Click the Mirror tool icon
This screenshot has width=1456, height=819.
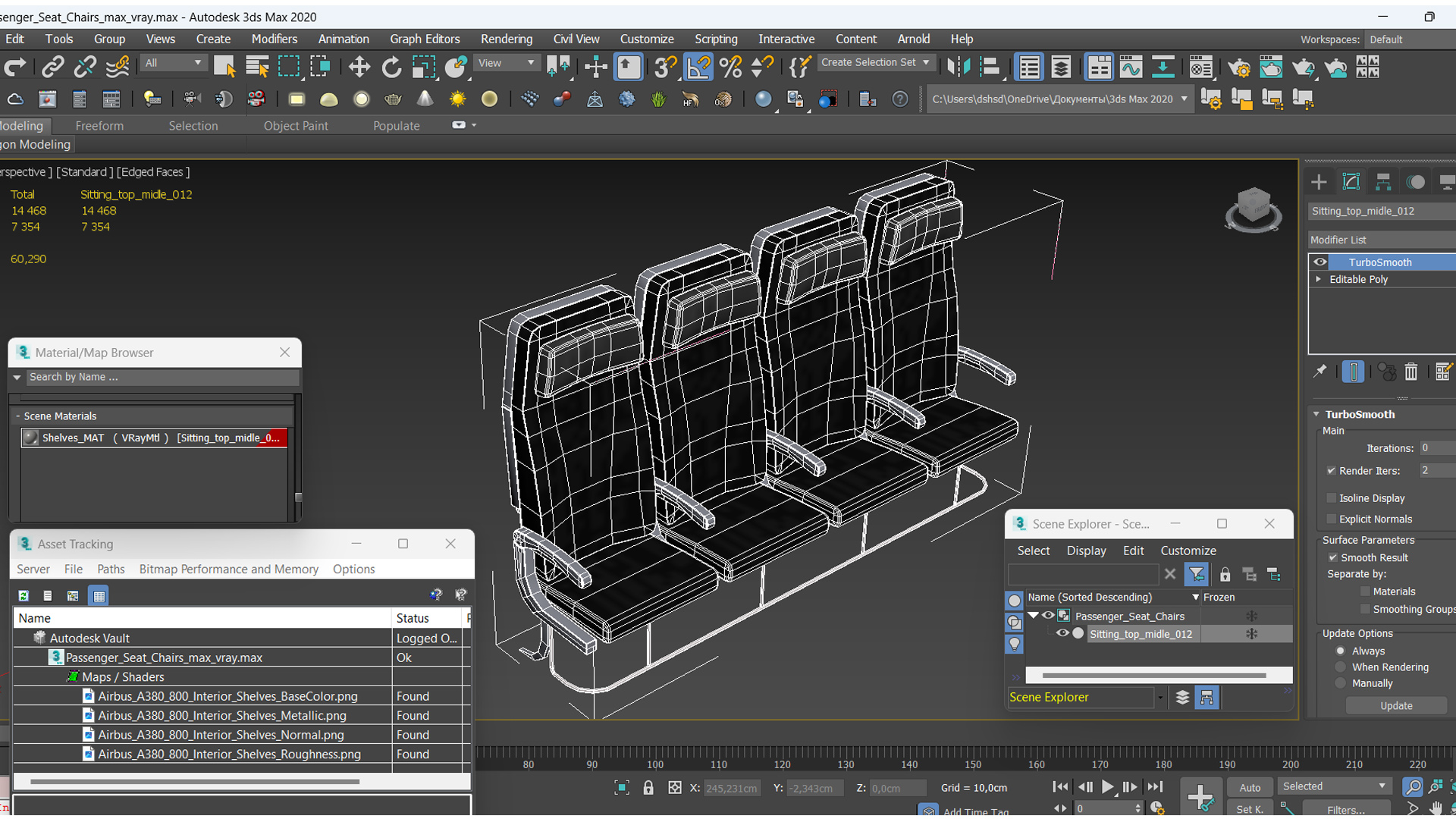pyautogui.click(x=958, y=67)
